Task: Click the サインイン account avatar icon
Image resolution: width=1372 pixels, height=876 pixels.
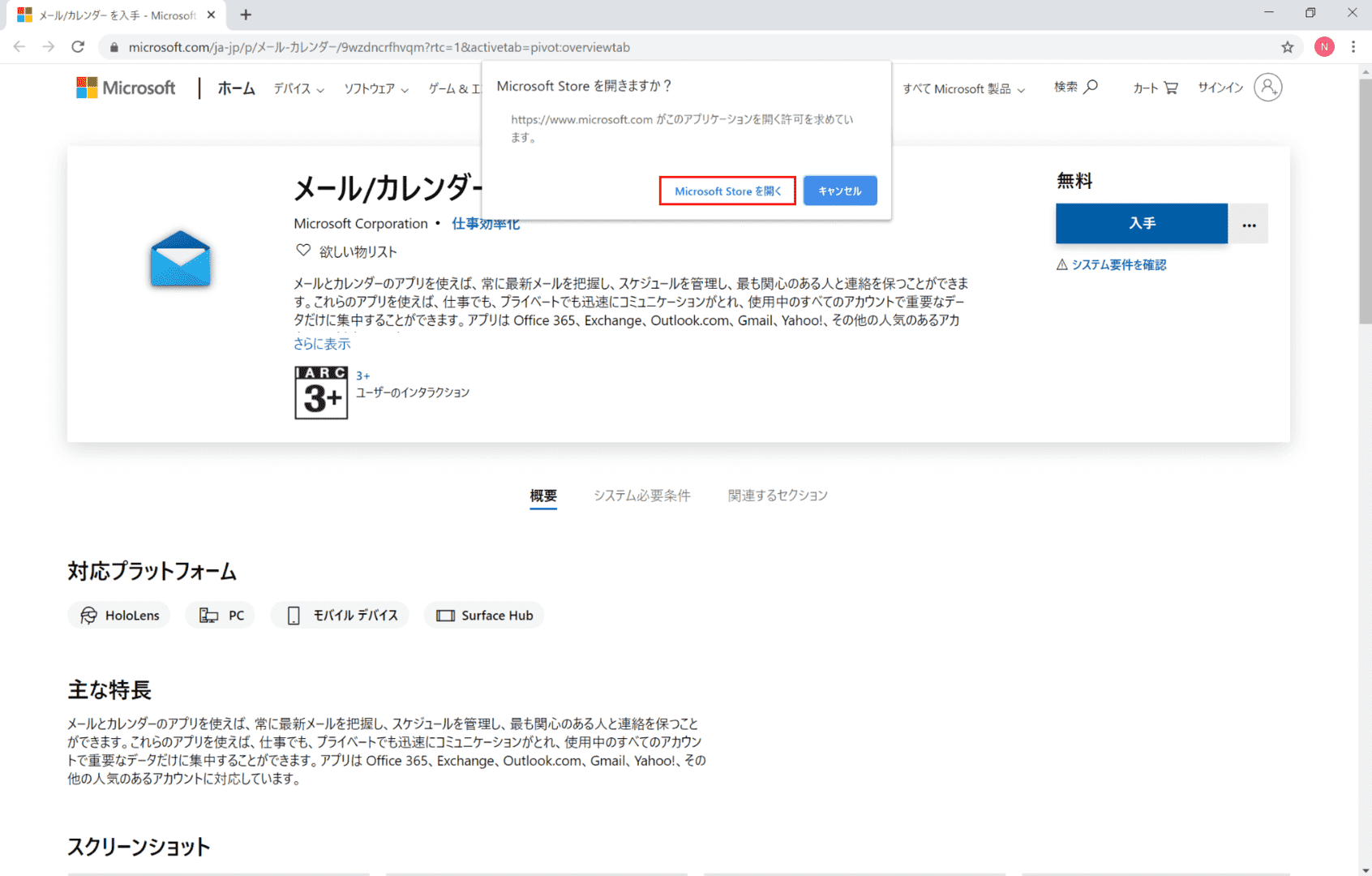Action: [x=1268, y=87]
